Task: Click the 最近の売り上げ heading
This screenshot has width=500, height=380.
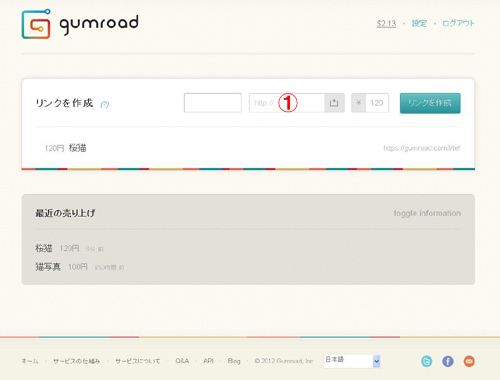Action: [65, 213]
